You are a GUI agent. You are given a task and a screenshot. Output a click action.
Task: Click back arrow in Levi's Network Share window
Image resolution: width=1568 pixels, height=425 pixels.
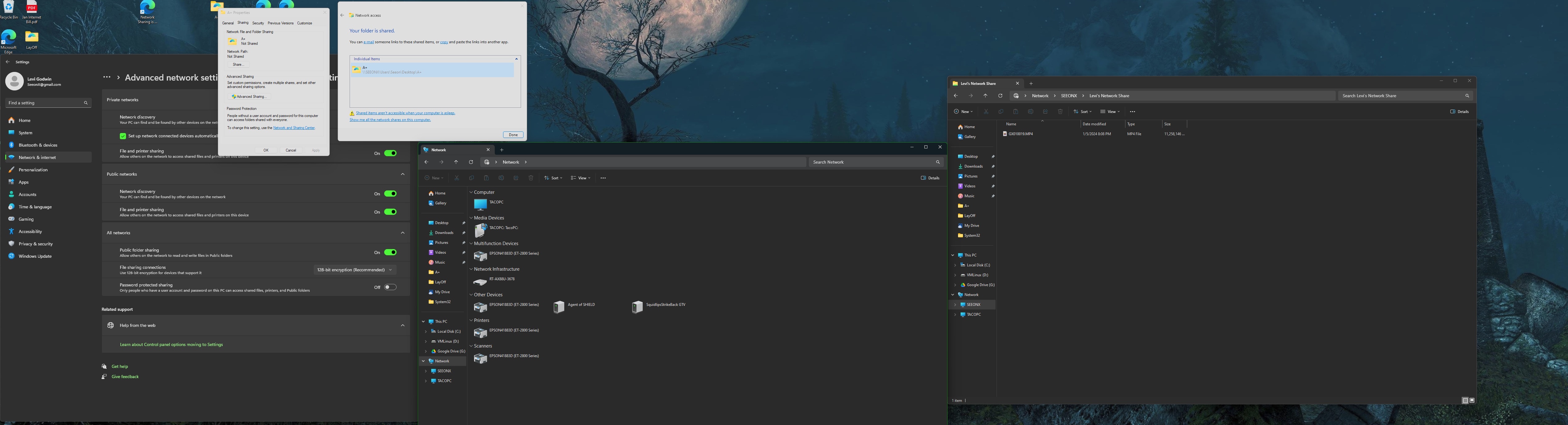[x=956, y=96]
